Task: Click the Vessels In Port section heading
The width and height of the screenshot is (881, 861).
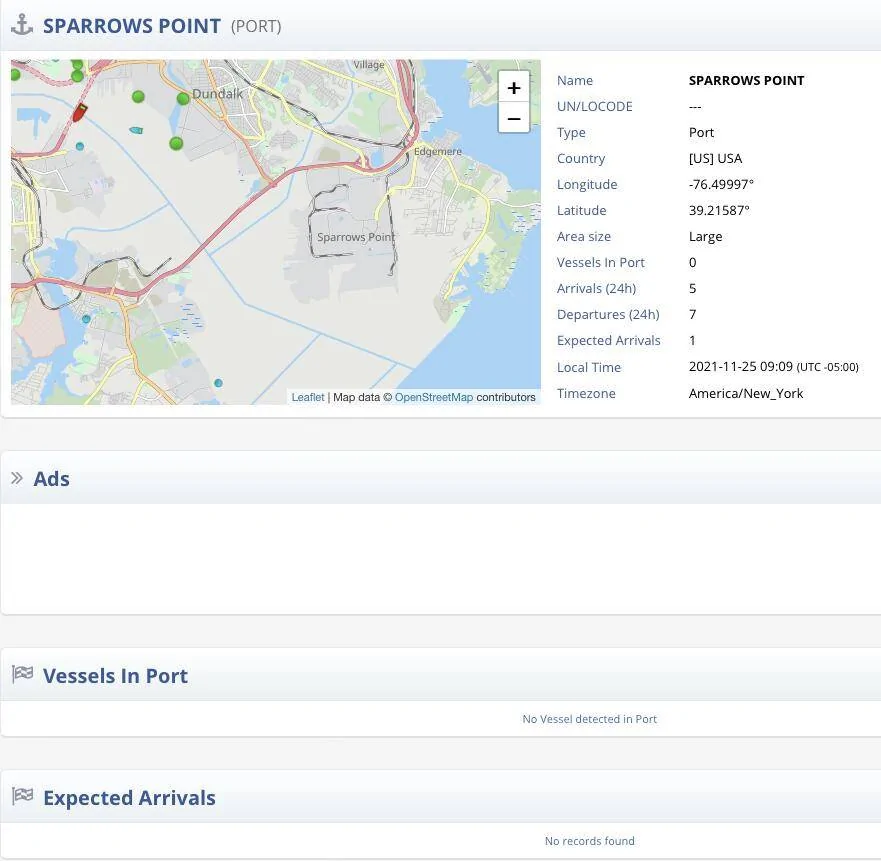Action: pyautogui.click(x=115, y=676)
